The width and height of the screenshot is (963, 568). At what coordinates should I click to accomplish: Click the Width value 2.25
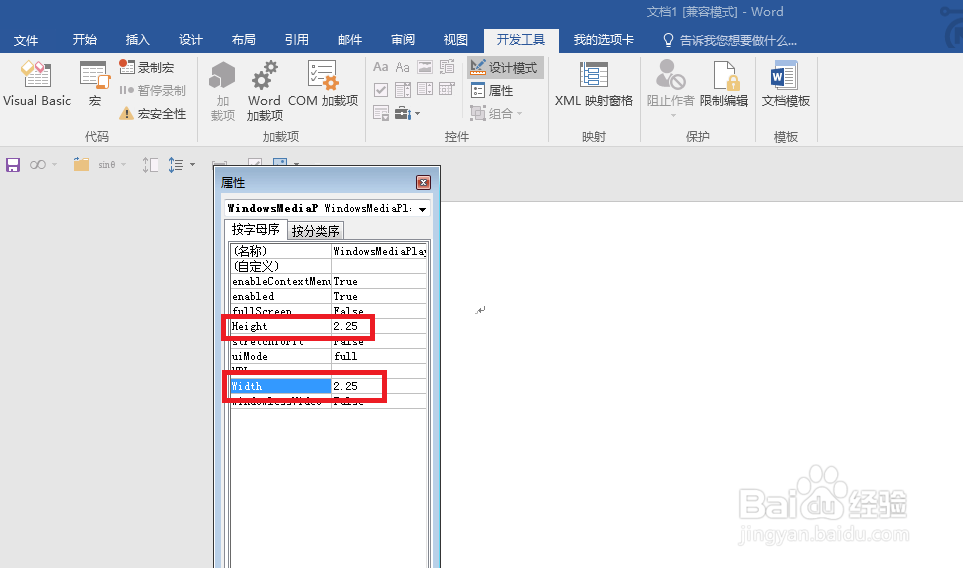pos(345,386)
